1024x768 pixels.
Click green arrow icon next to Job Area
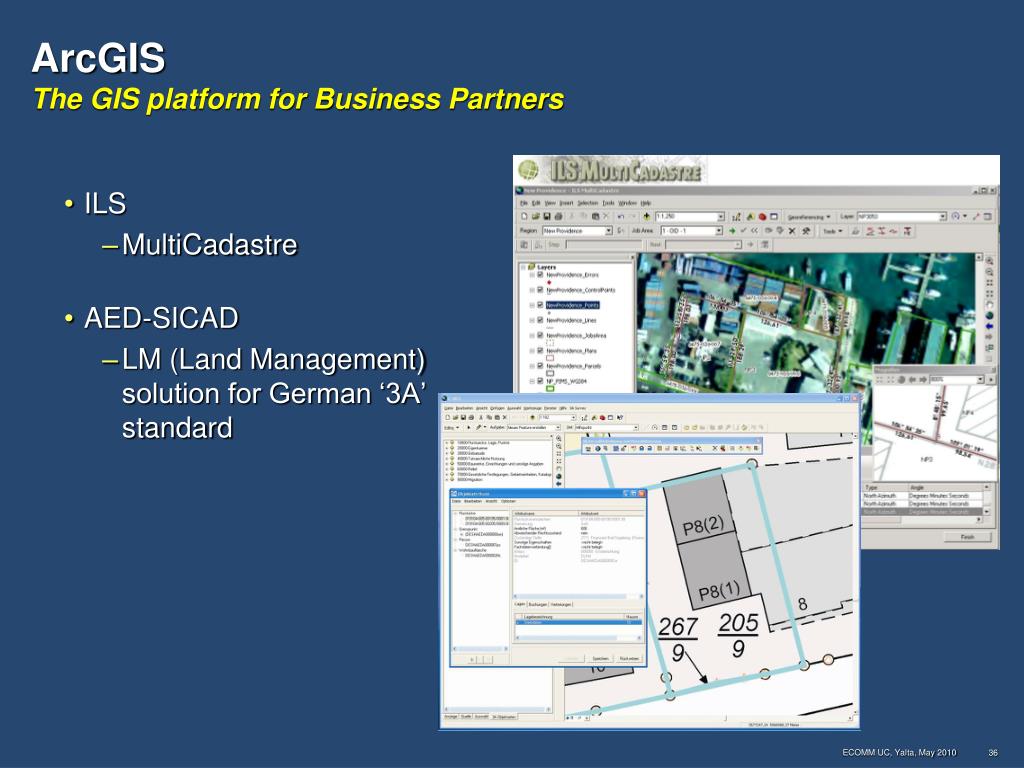point(732,231)
